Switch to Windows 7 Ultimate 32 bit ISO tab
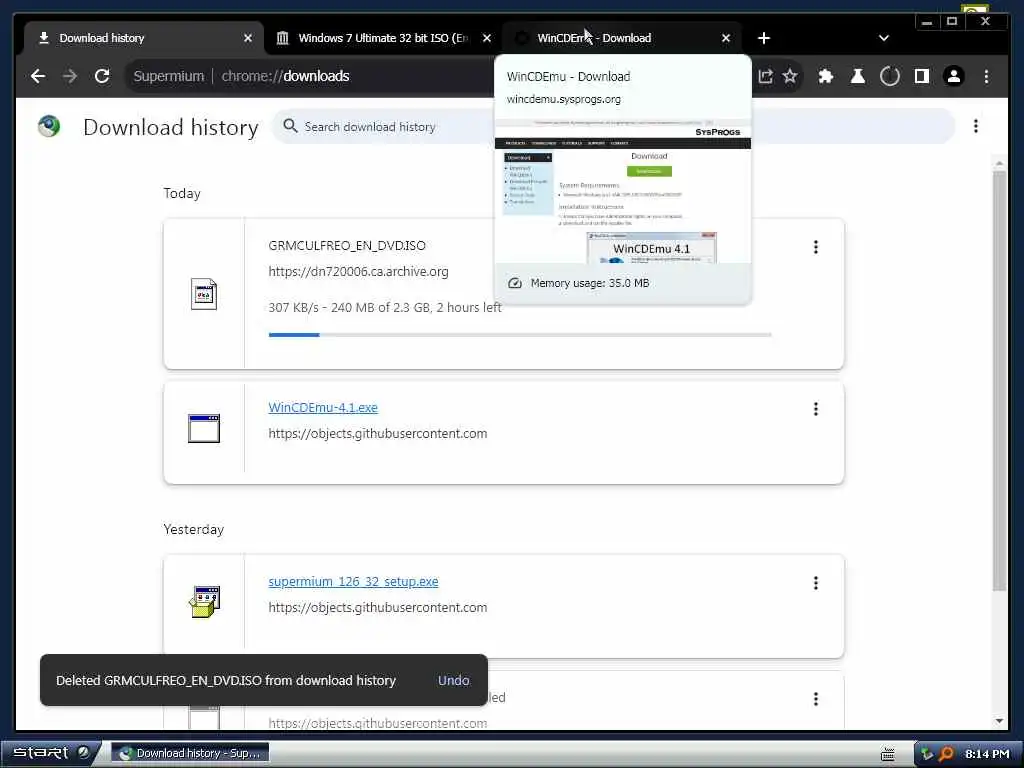This screenshot has width=1024, height=768. point(383,38)
